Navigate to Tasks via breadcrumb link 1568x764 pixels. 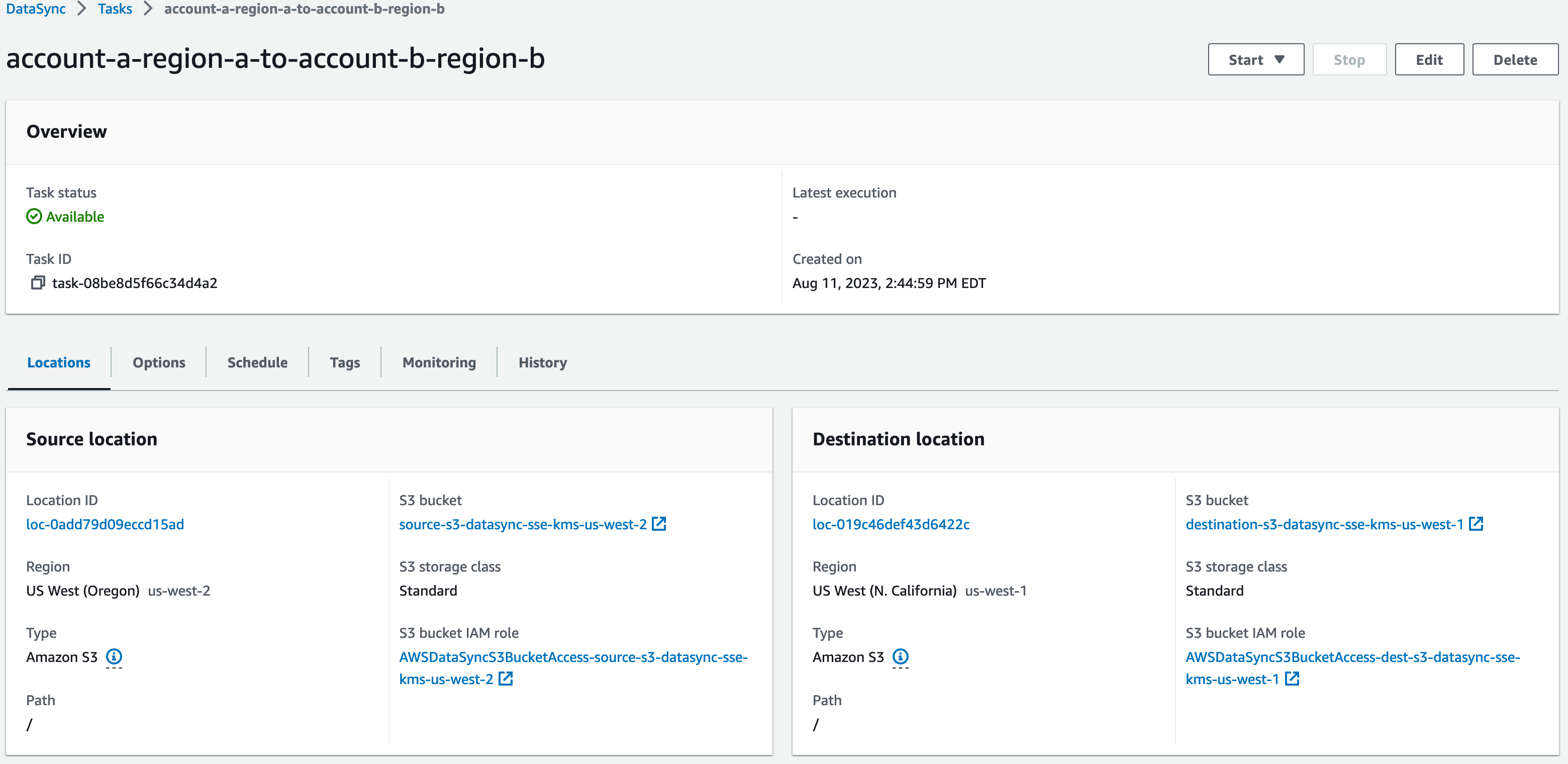pyautogui.click(x=115, y=9)
